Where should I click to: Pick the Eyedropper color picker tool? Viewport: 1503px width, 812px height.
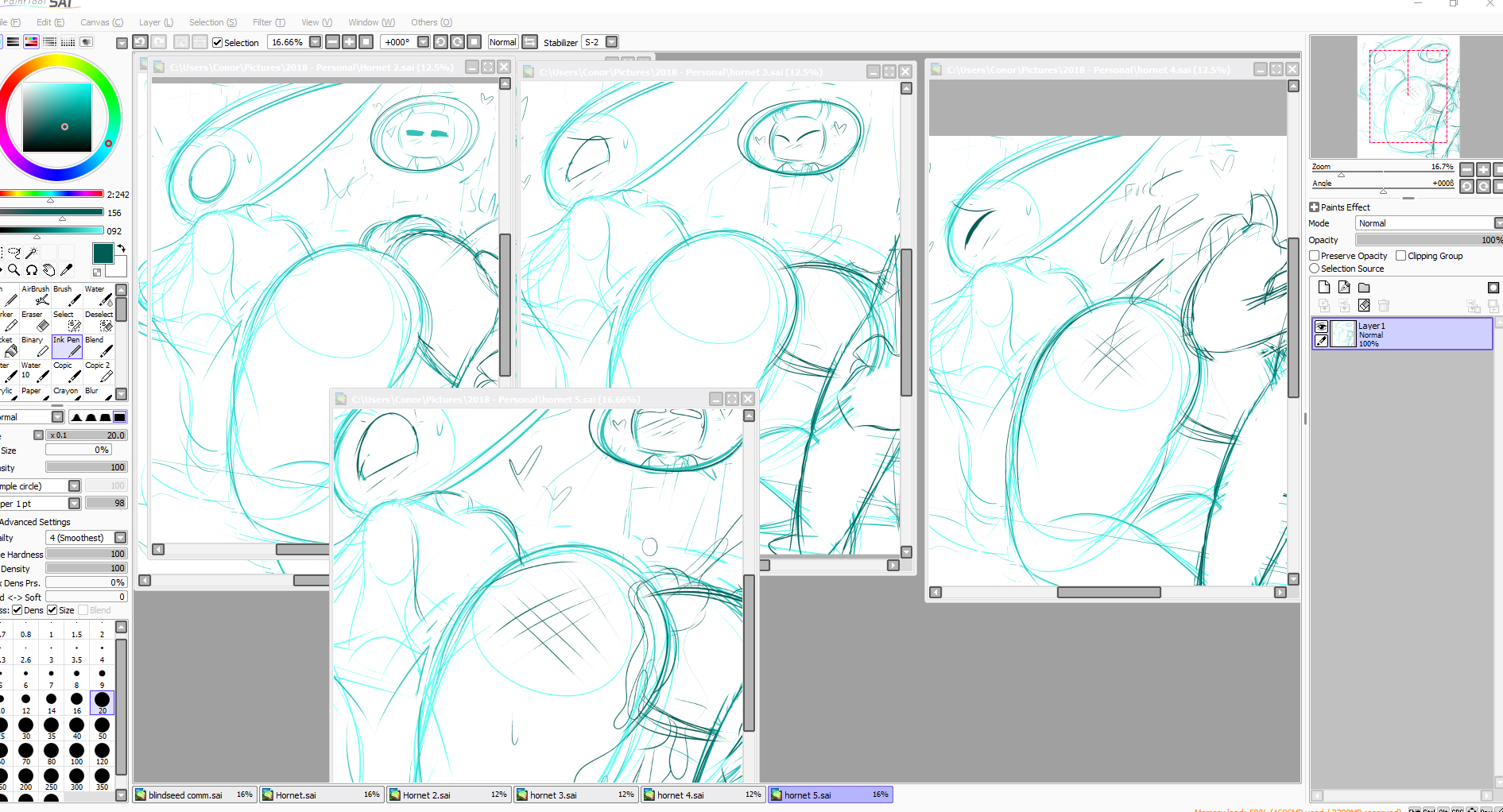pyautogui.click(x=67, y=270)
